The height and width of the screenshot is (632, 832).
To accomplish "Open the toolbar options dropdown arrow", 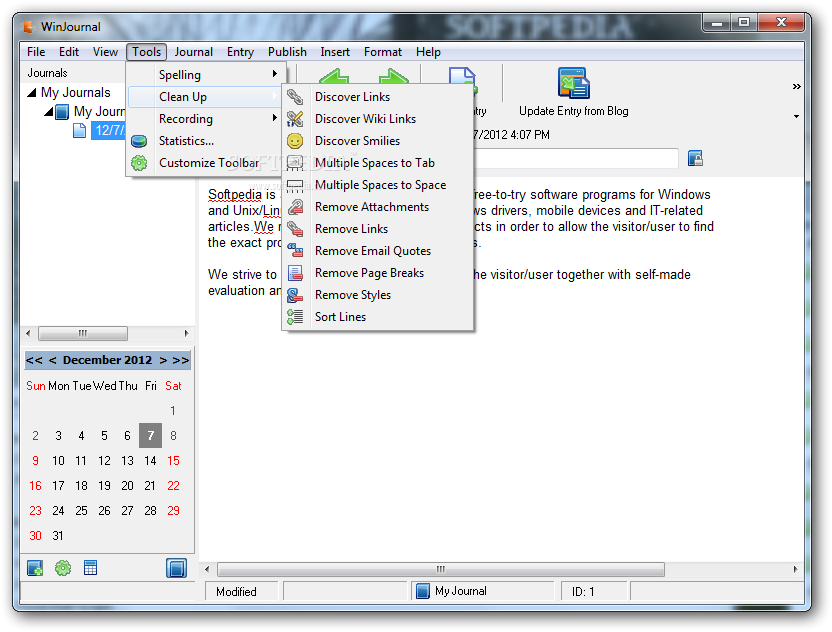I will pyautogui.click(x=796, y=116).
